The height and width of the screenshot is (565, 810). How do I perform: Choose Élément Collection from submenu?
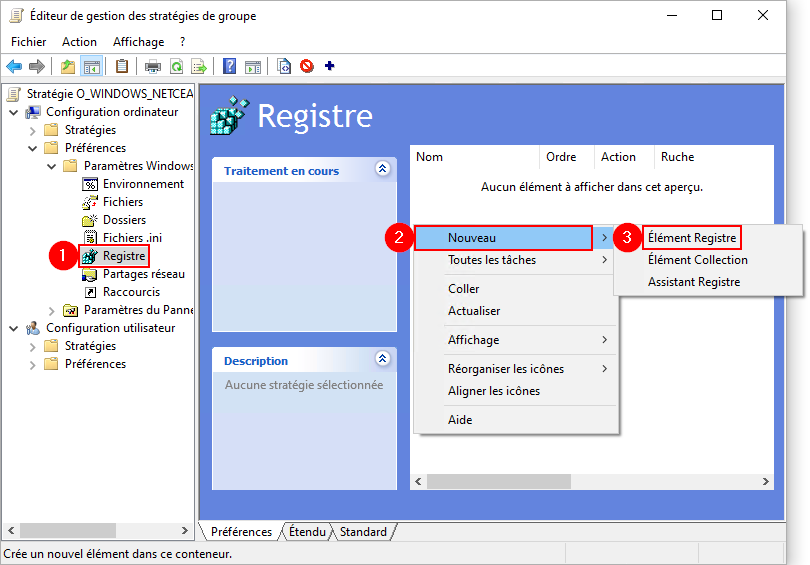click(698, 260)
